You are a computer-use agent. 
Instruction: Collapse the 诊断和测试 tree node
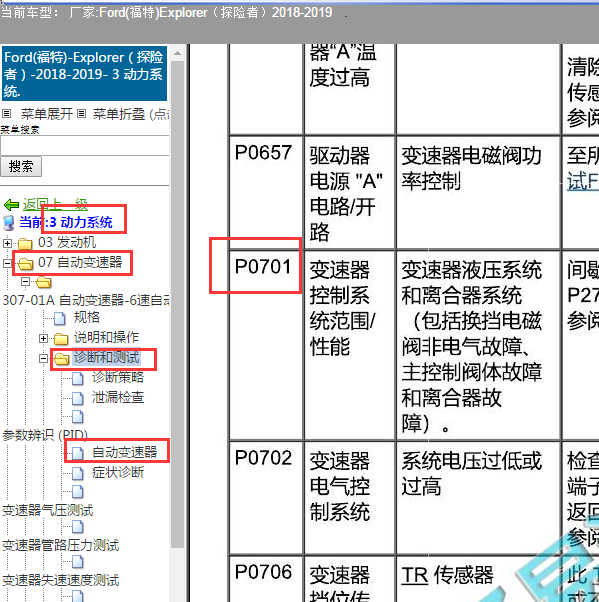(43, 358)
